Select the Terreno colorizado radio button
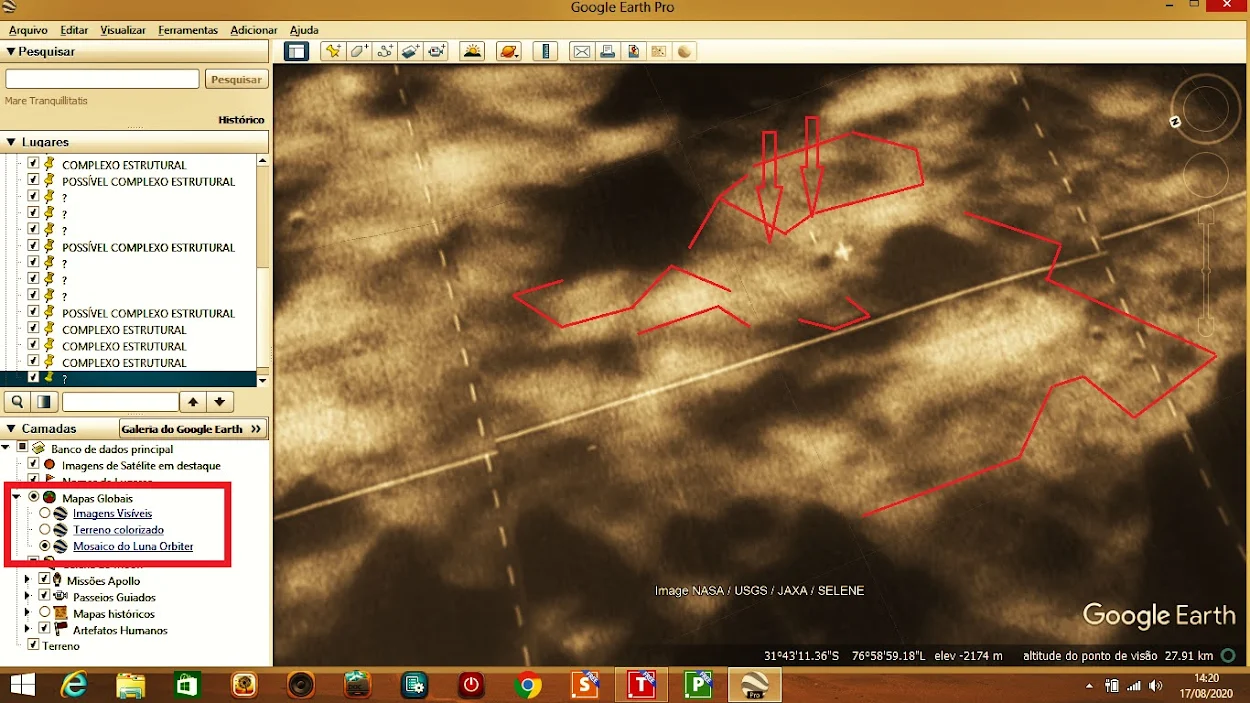The image size is (1250, 703). [45, 530]
